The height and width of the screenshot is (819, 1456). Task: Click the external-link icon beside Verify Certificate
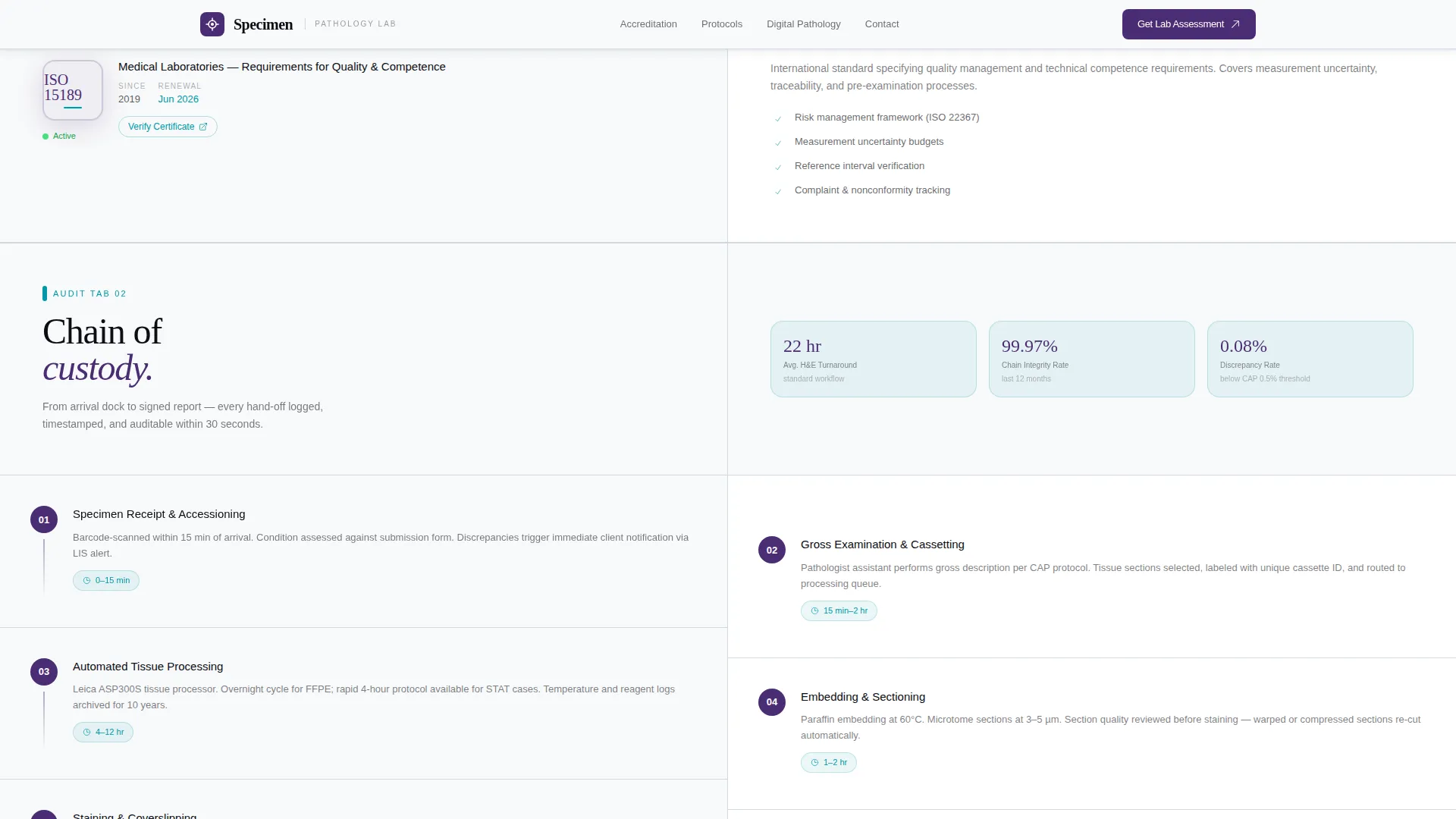coord(203,127)
